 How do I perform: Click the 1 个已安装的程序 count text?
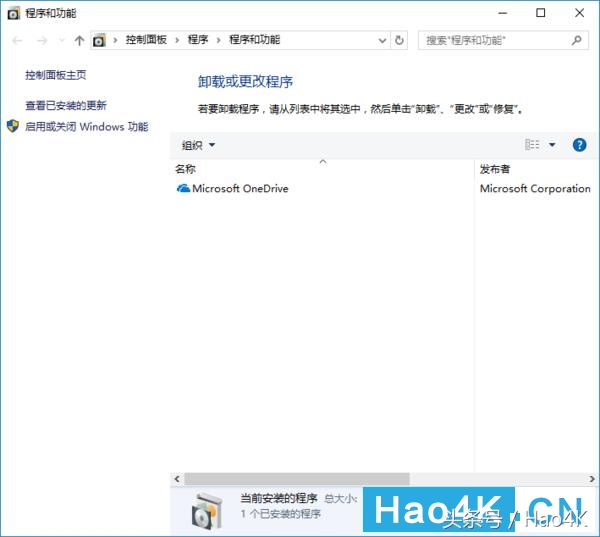point(280,514)
